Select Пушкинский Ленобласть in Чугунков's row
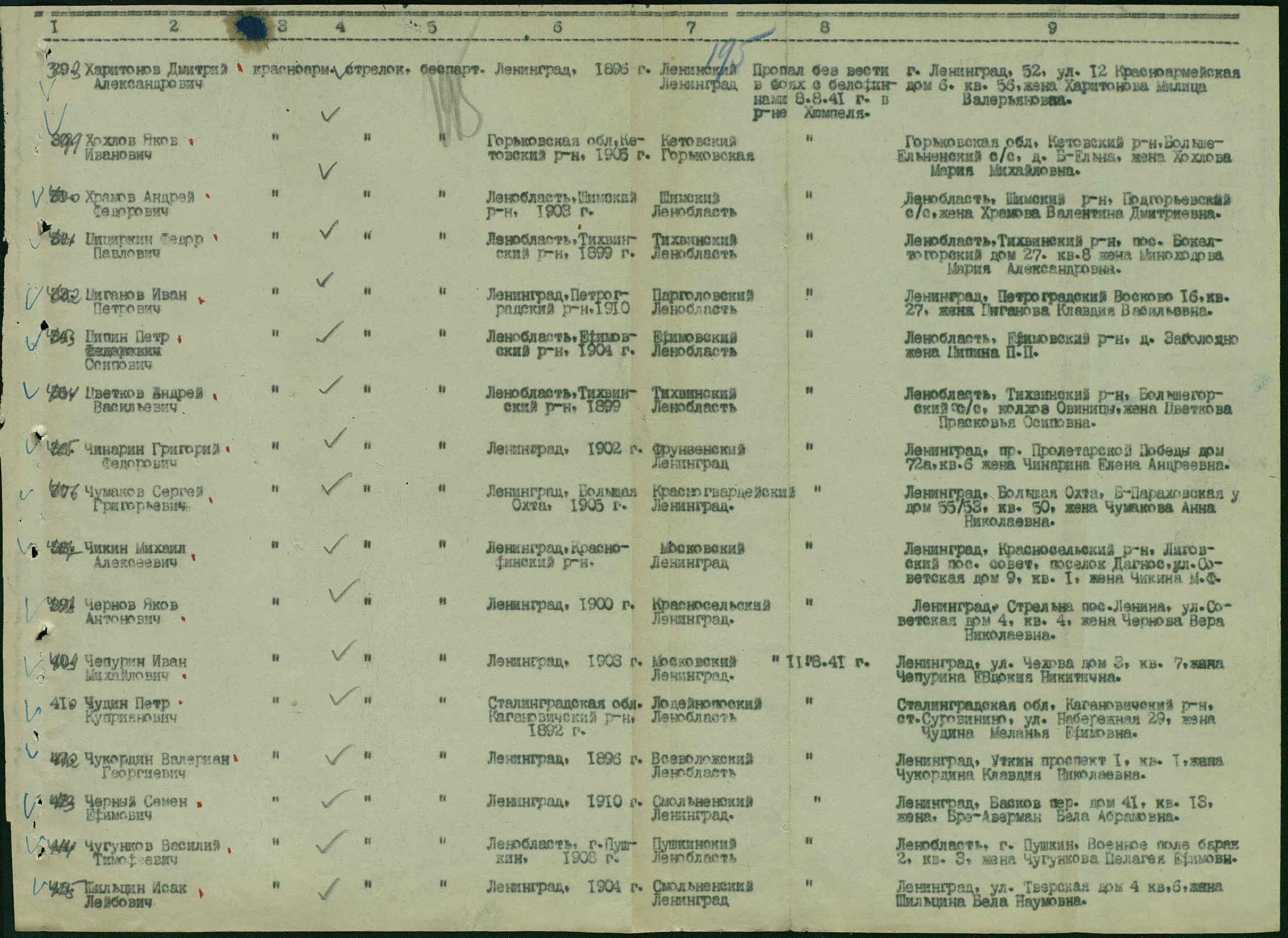The width and height of the screenshot is (1288, 938). [694, 852]
